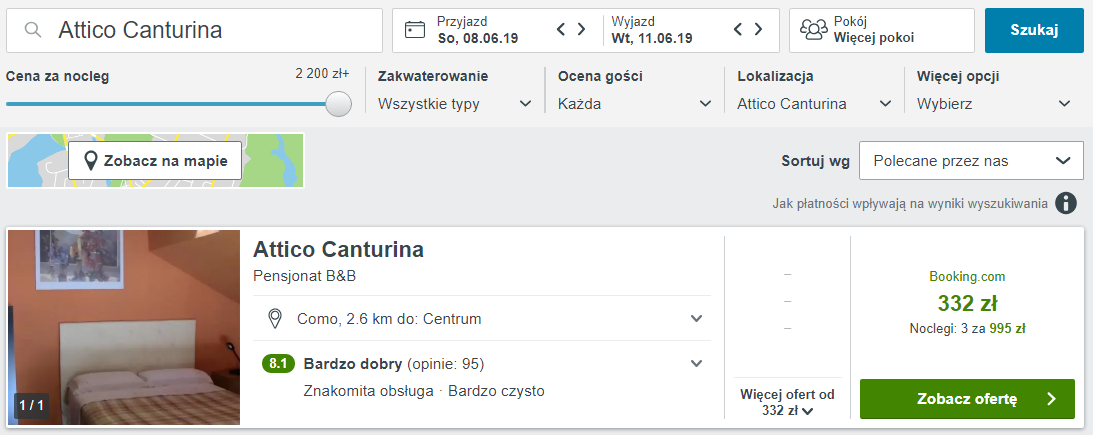Click the price per night slider handle

pyautogui.click(x=339, y=104)
